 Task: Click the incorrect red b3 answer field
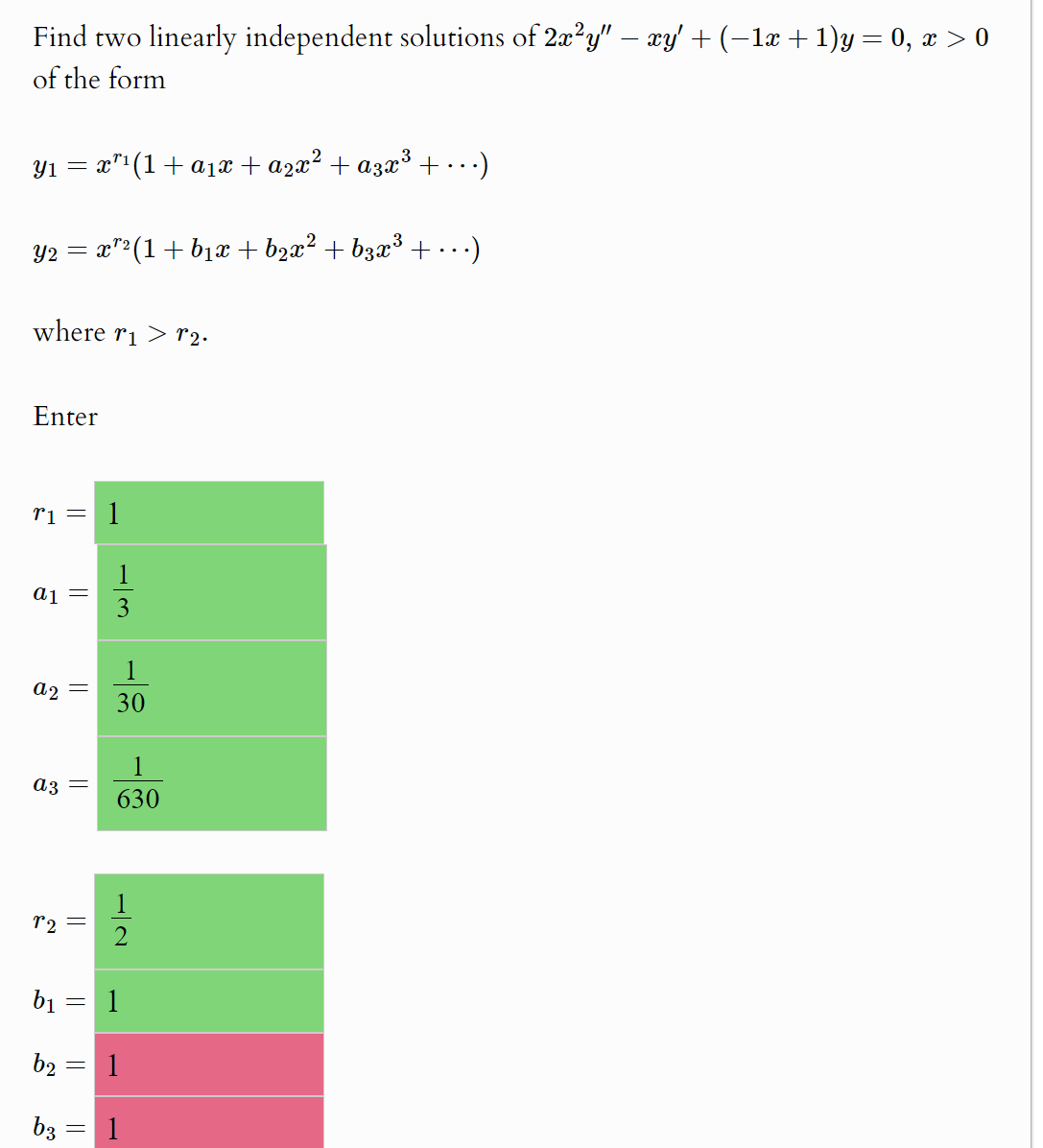click(209, 1125)
